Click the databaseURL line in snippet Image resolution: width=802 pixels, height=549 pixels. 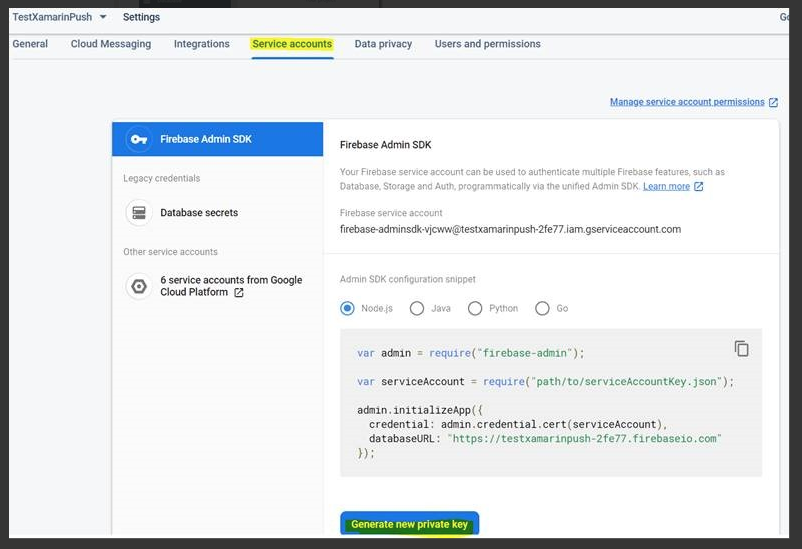pyautogui.click(x=545, y=438)
